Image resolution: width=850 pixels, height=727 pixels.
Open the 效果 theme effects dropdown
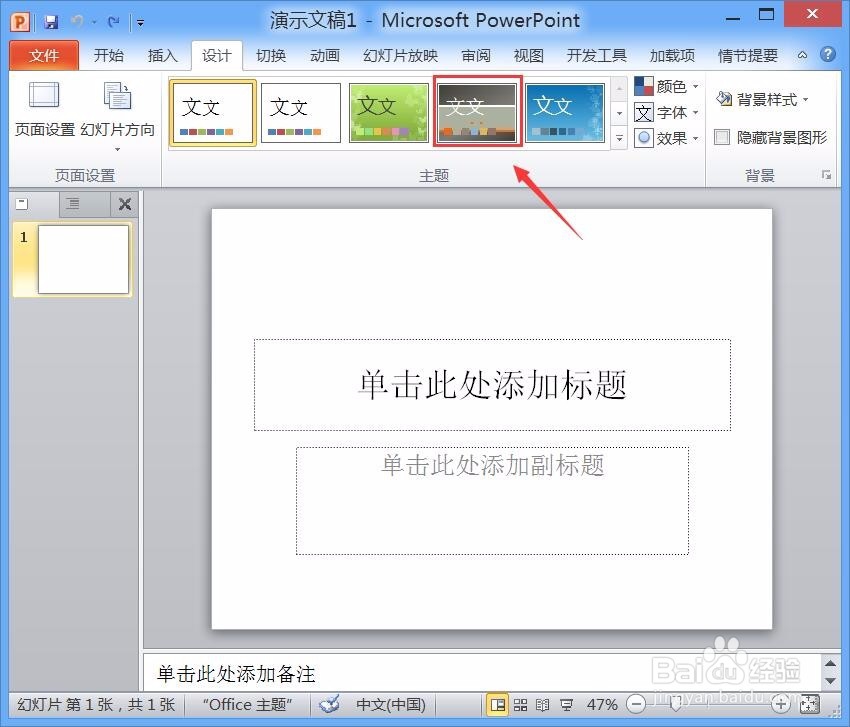click(x=666, y=139)
